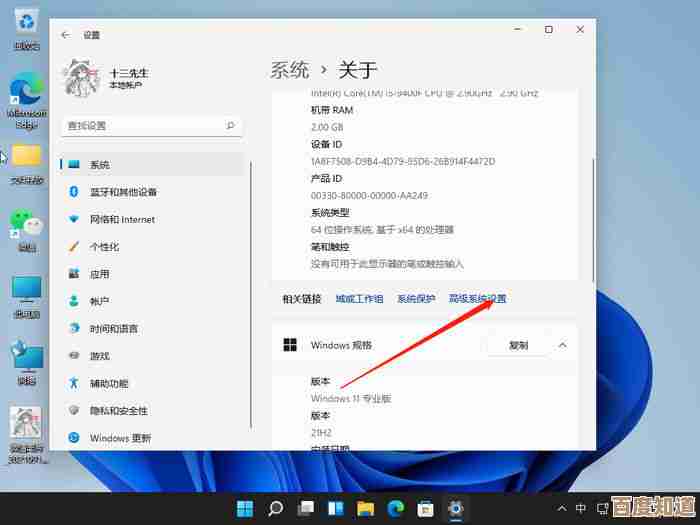The width and height of the screenshot is (700, 525).
Task: Click the Windows Start button on taskbar
Action: tap(245, 508)
